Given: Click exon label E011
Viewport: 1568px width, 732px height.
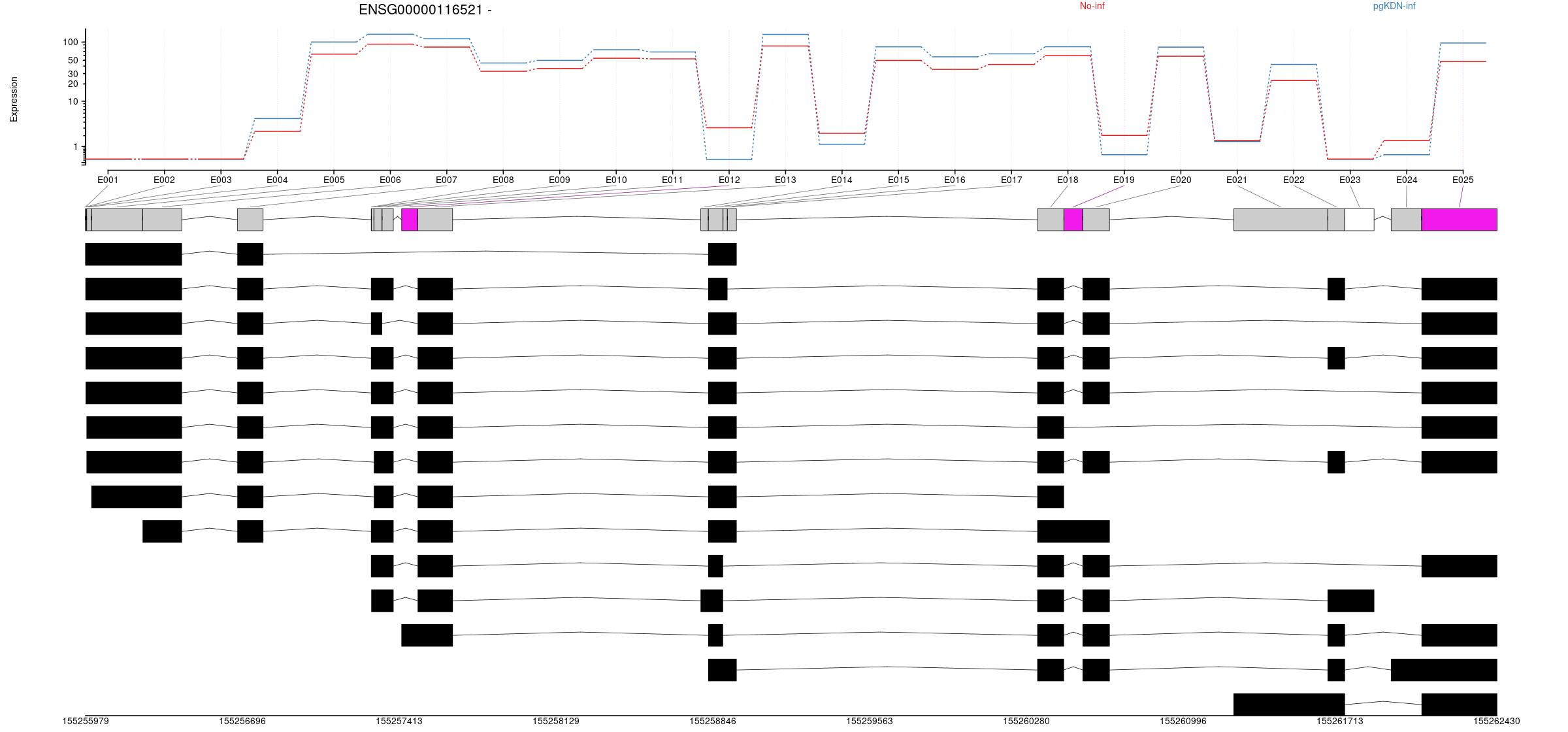Looking at the screenshot, I should 672,180.
